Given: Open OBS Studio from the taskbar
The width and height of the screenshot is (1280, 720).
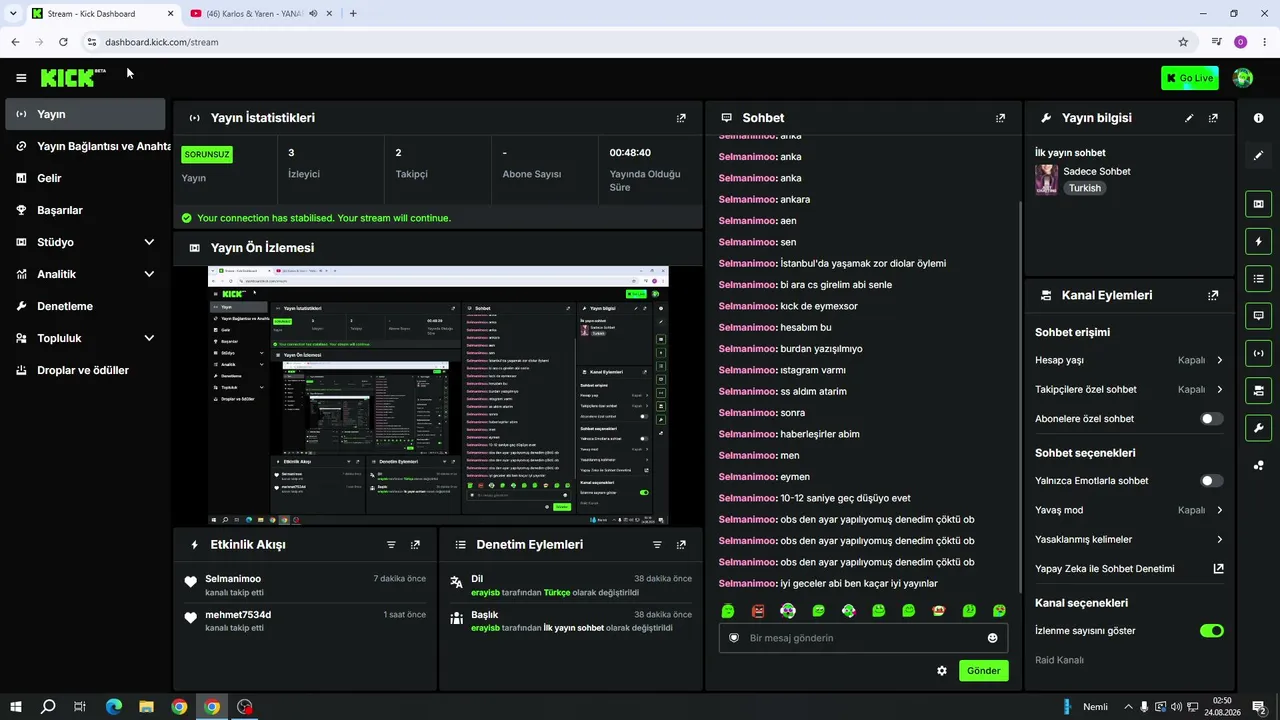Looking at the screenshot, I should (244, 707).
